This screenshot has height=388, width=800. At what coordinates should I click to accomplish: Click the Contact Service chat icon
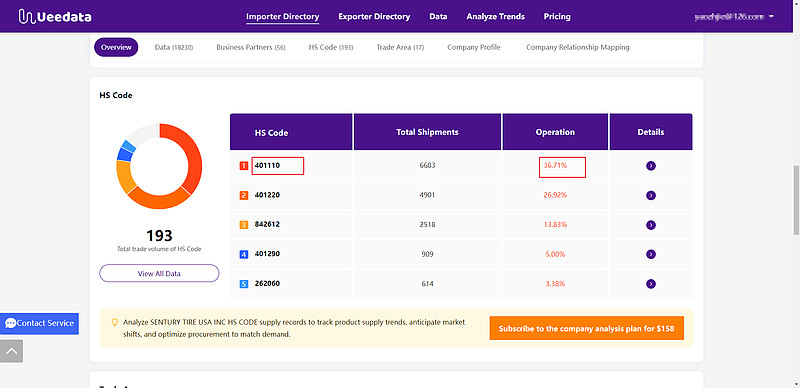(10, 323)
